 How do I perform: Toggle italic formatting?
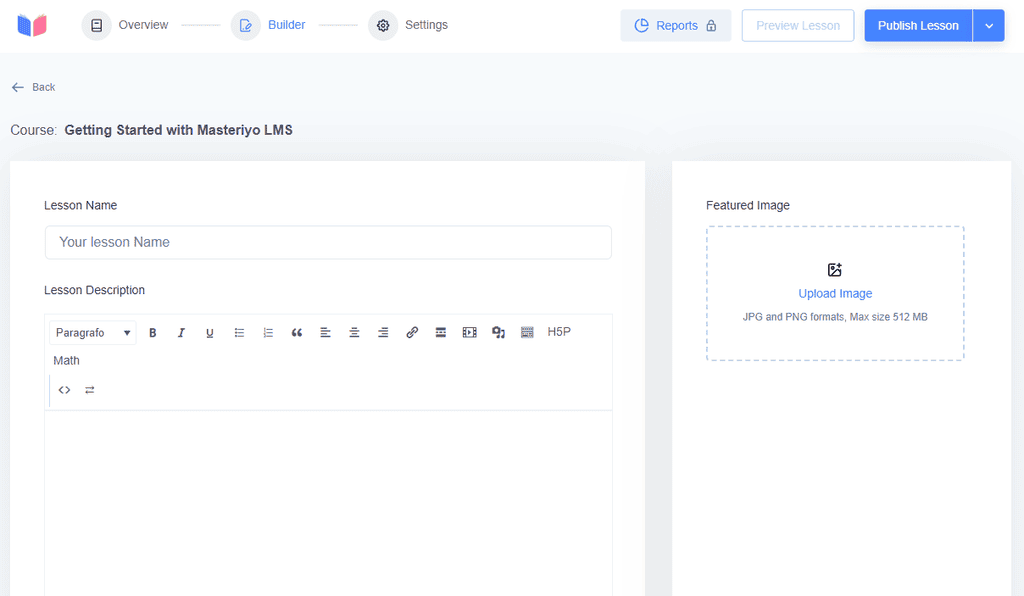pyautogui.click(x=181, y=332)
